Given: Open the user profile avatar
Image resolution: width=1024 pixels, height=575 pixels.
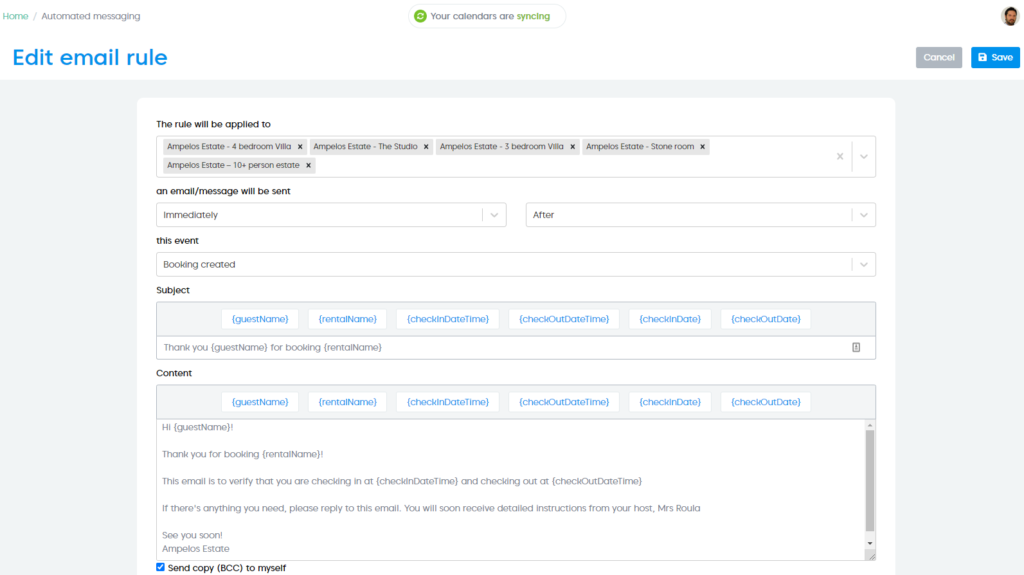Looking at the screenshot, I should (1010, 16).
